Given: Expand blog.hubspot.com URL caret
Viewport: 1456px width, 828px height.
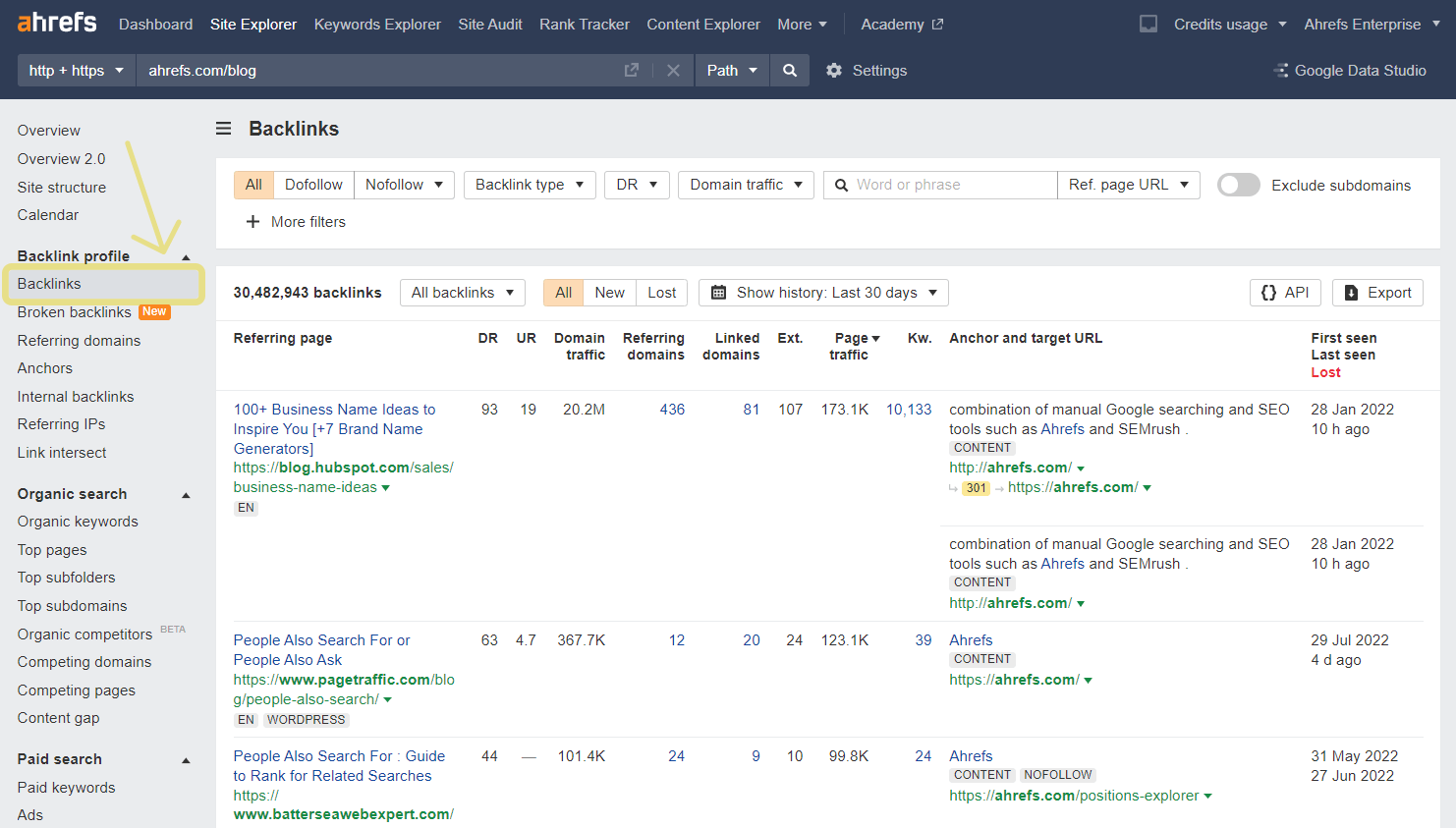Looking at the screenshot, I should (385, 488).
